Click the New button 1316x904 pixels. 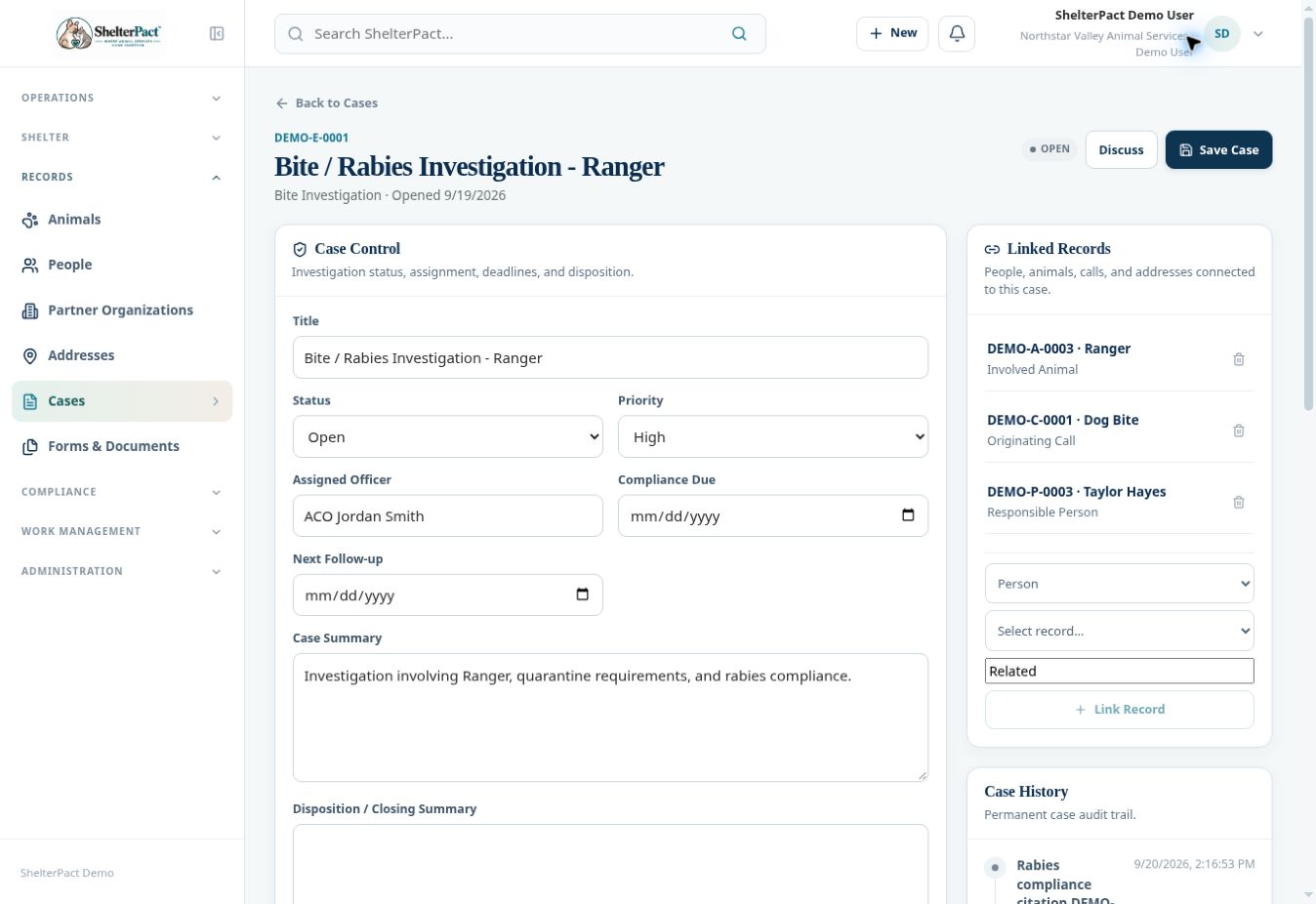pyautogui.click(x=892, y=33)
